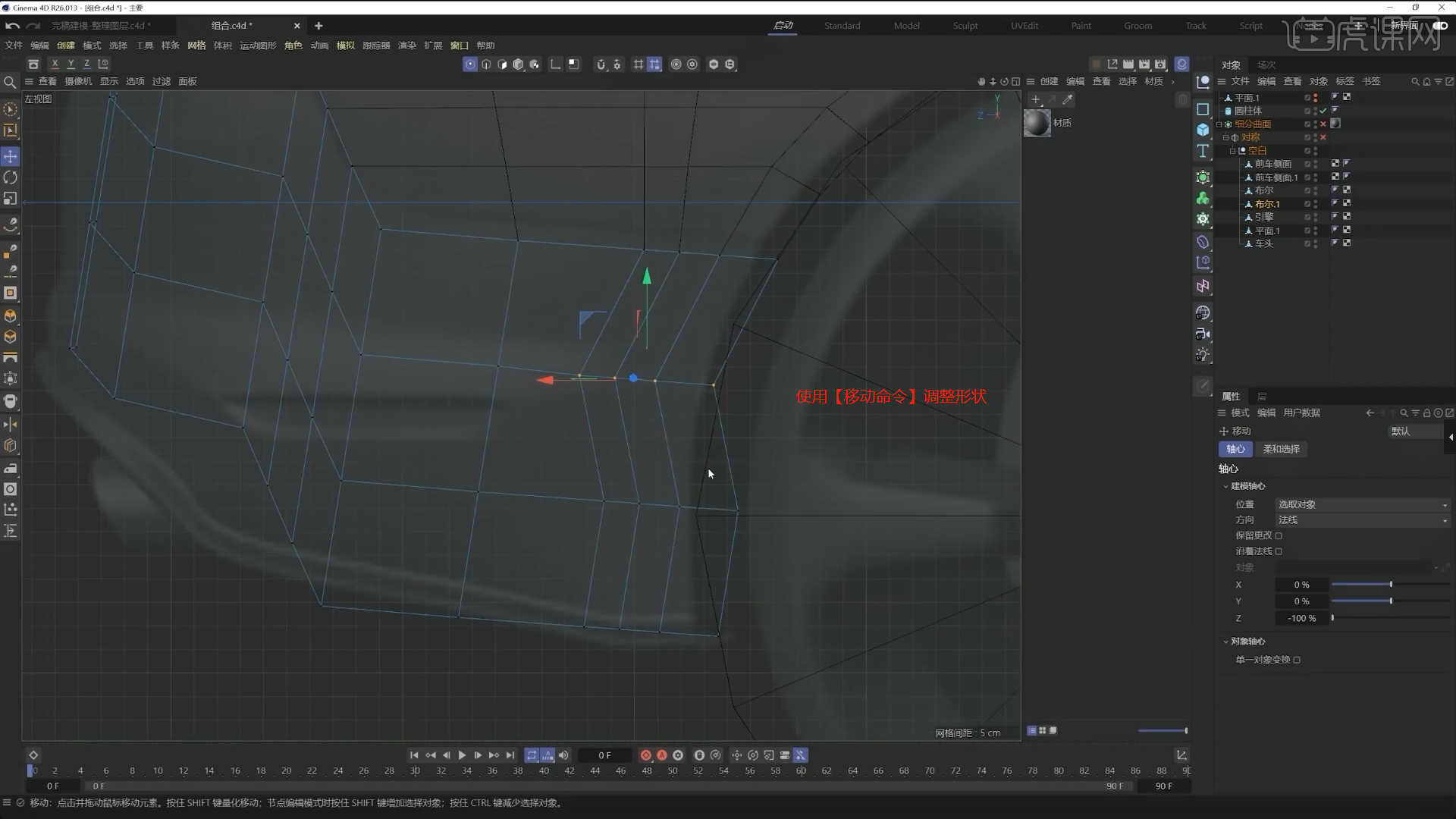
Task: Click the Light object icon in palette
Action: point(1203,354)
